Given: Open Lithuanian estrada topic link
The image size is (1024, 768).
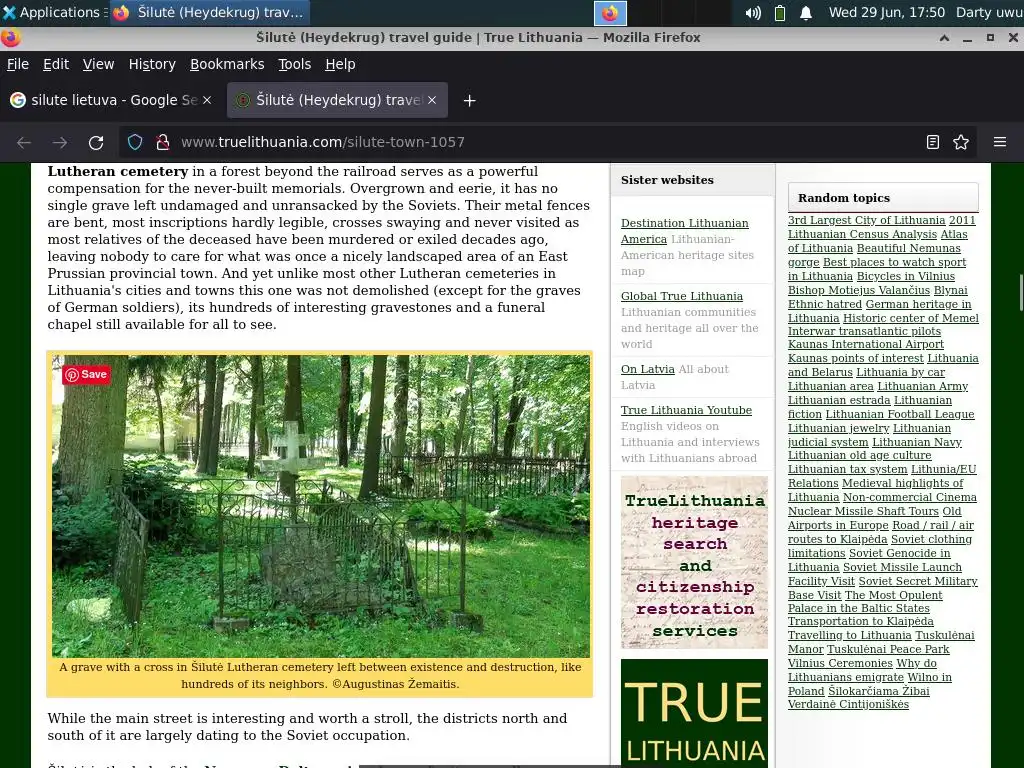Looking at the screenshot, I should 839,400.
